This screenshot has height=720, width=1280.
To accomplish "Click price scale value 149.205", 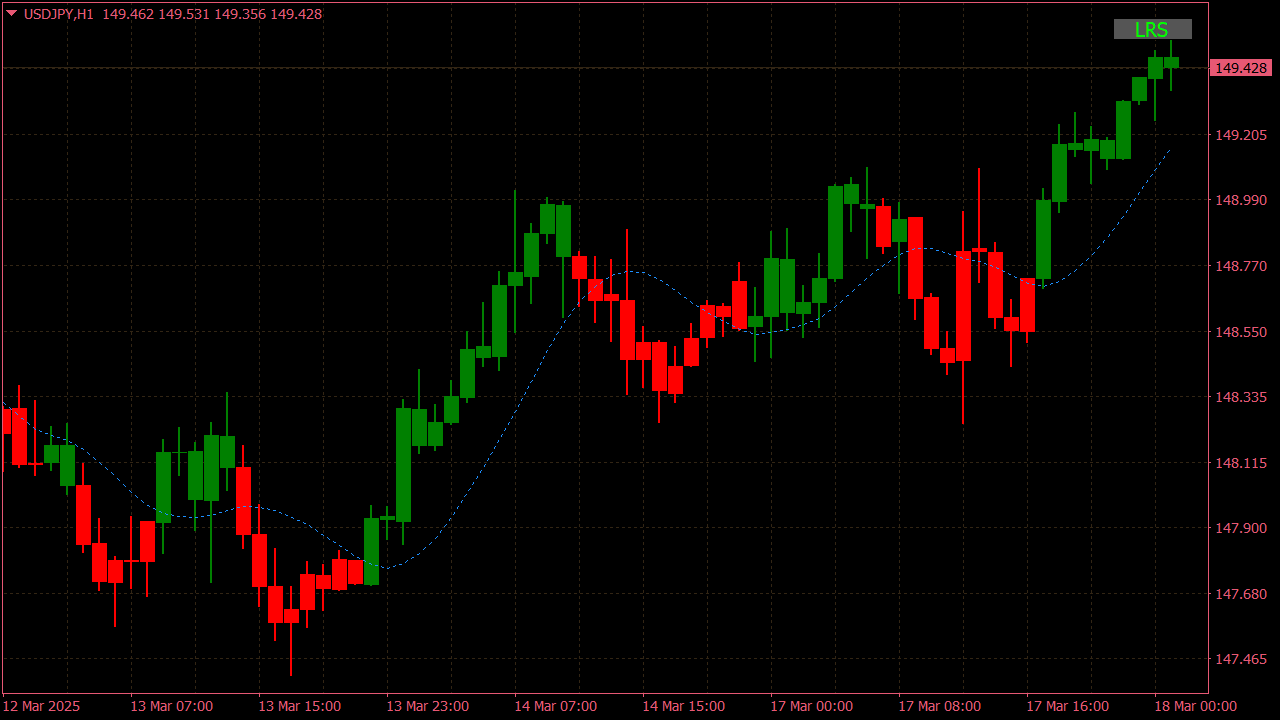I will (x=1240, y=135).
